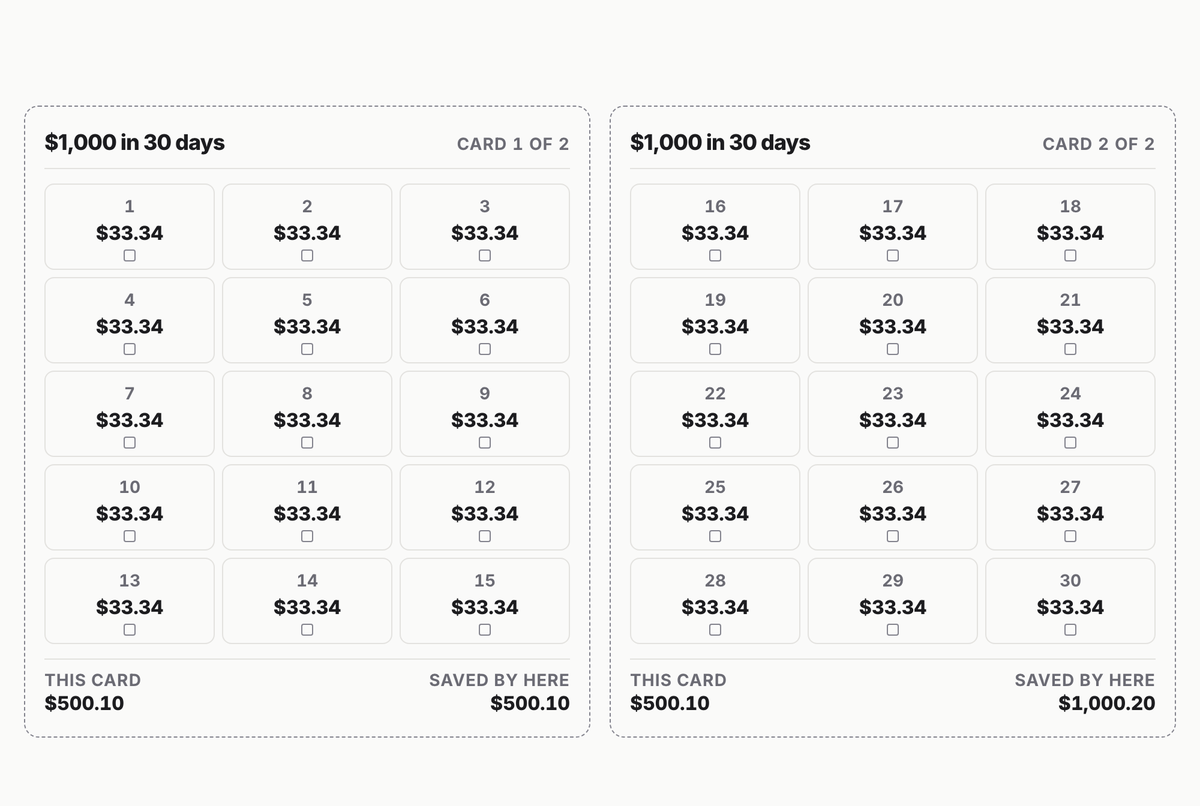This screenshot has height=806, width=1200.
Task: Click the $1,000.20 saved total
Action: tap(1107, 703)
